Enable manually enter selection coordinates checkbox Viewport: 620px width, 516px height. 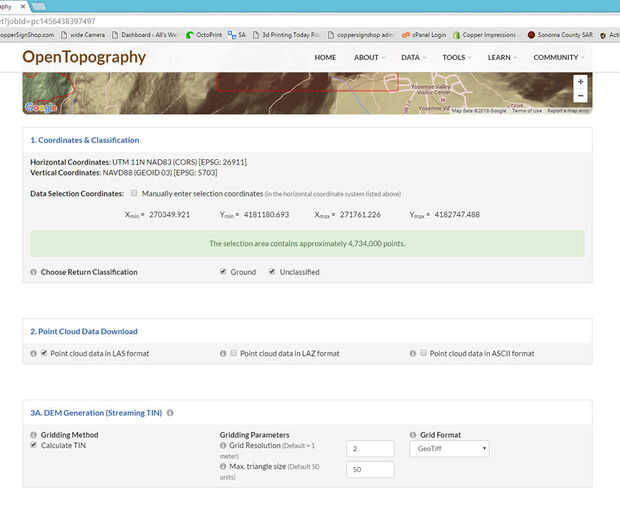[x=134, y=193]
